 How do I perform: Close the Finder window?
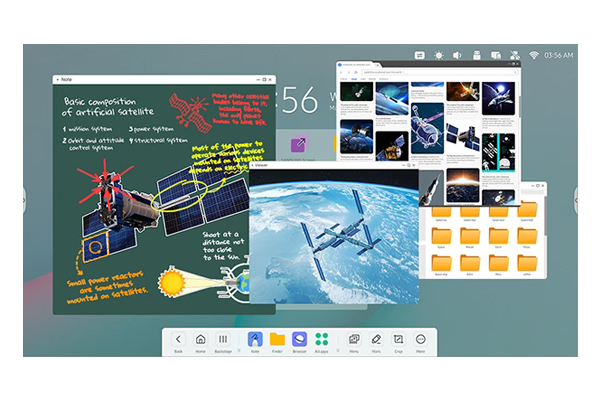click(543, 186)
